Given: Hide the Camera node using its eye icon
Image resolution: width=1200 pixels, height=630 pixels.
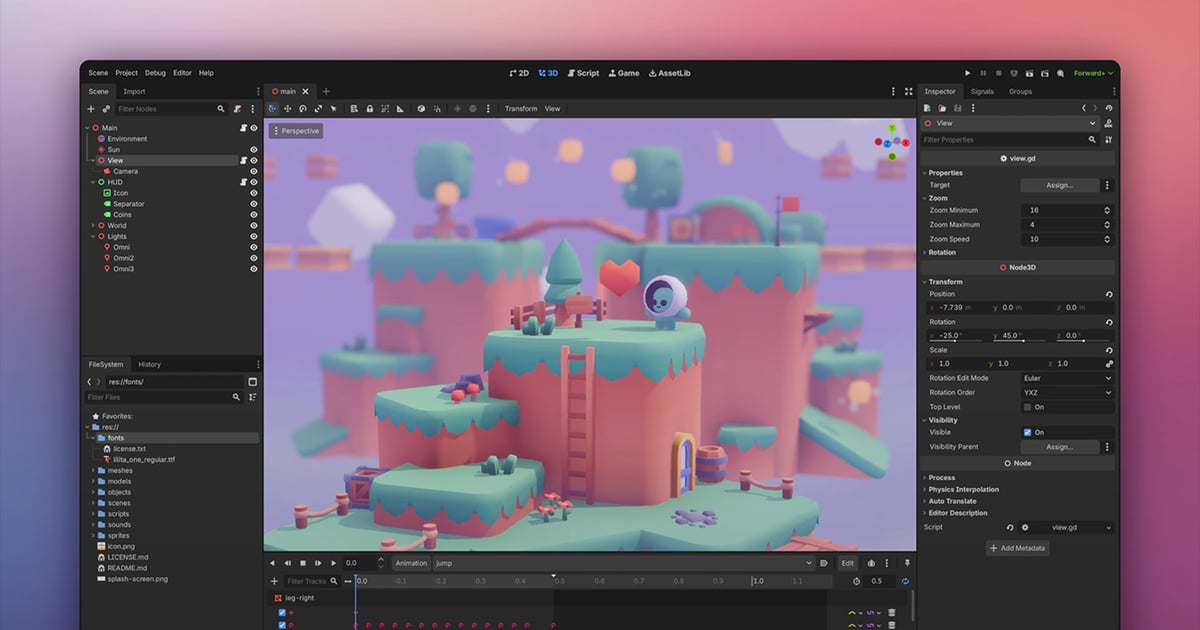Looking at the screenshot, I should tap(254, 171).
